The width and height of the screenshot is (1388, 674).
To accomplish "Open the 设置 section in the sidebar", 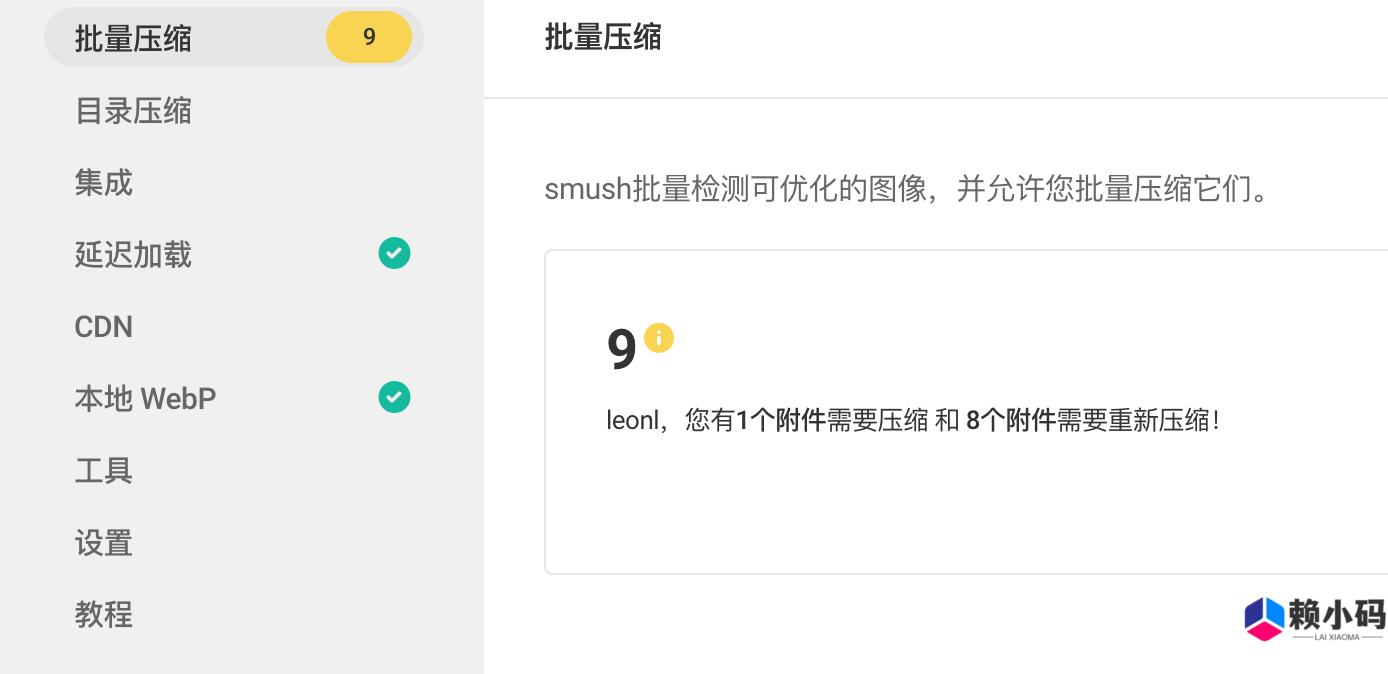I will (103, 542).
